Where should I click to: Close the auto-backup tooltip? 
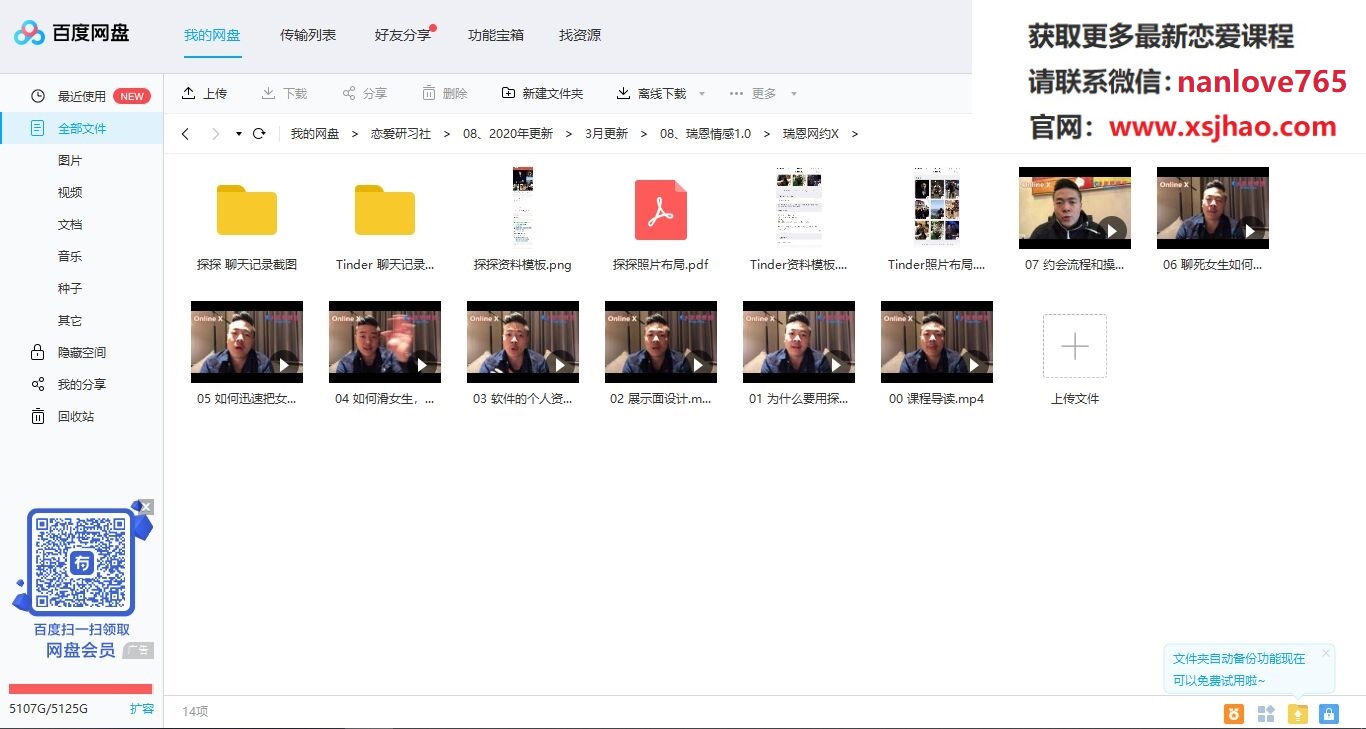1326,653
